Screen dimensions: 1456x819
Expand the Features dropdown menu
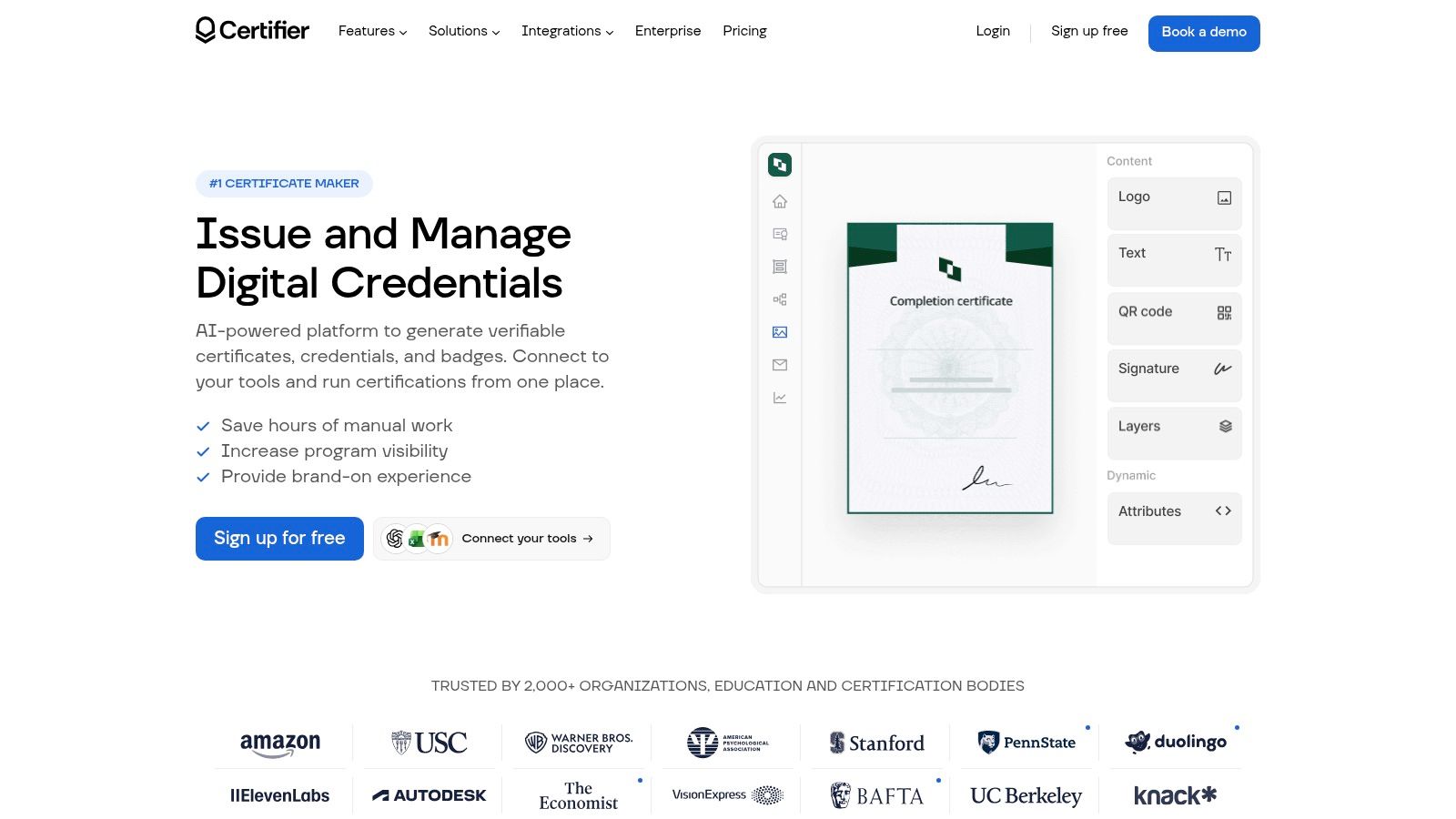point(372,31)
